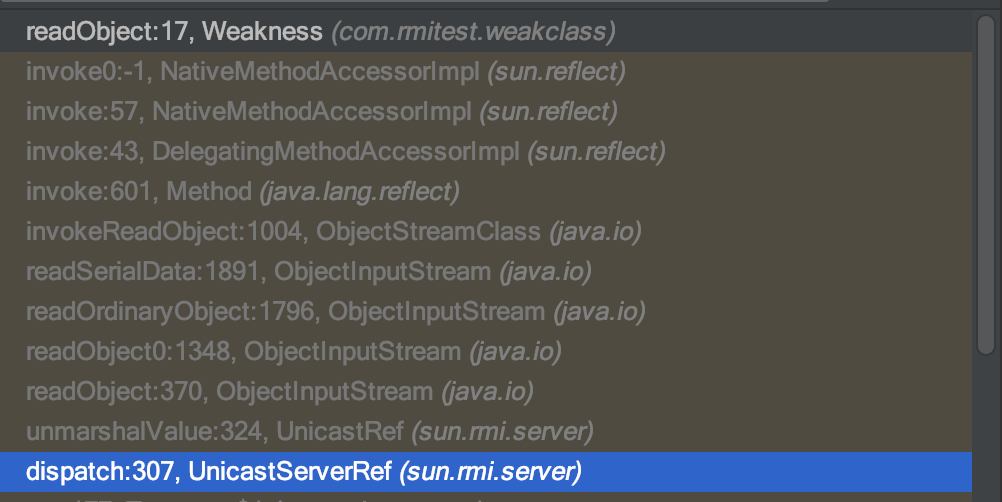The image size is (1002, 502).
Task: Click (sun.rmi.server) label on unmarshalValue row
Action: tap(502, 432)
